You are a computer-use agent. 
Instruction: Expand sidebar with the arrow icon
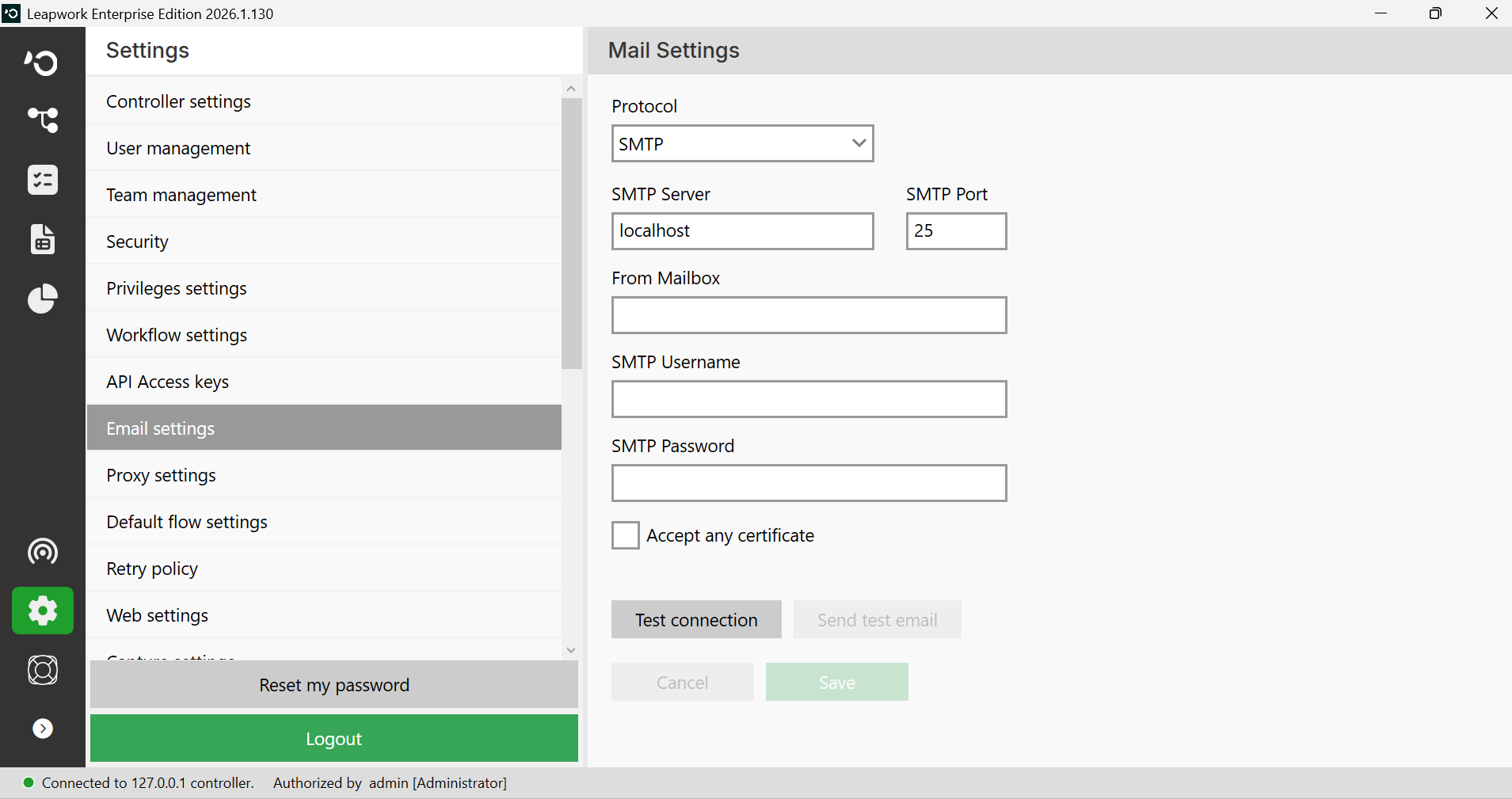click(43, 729)
